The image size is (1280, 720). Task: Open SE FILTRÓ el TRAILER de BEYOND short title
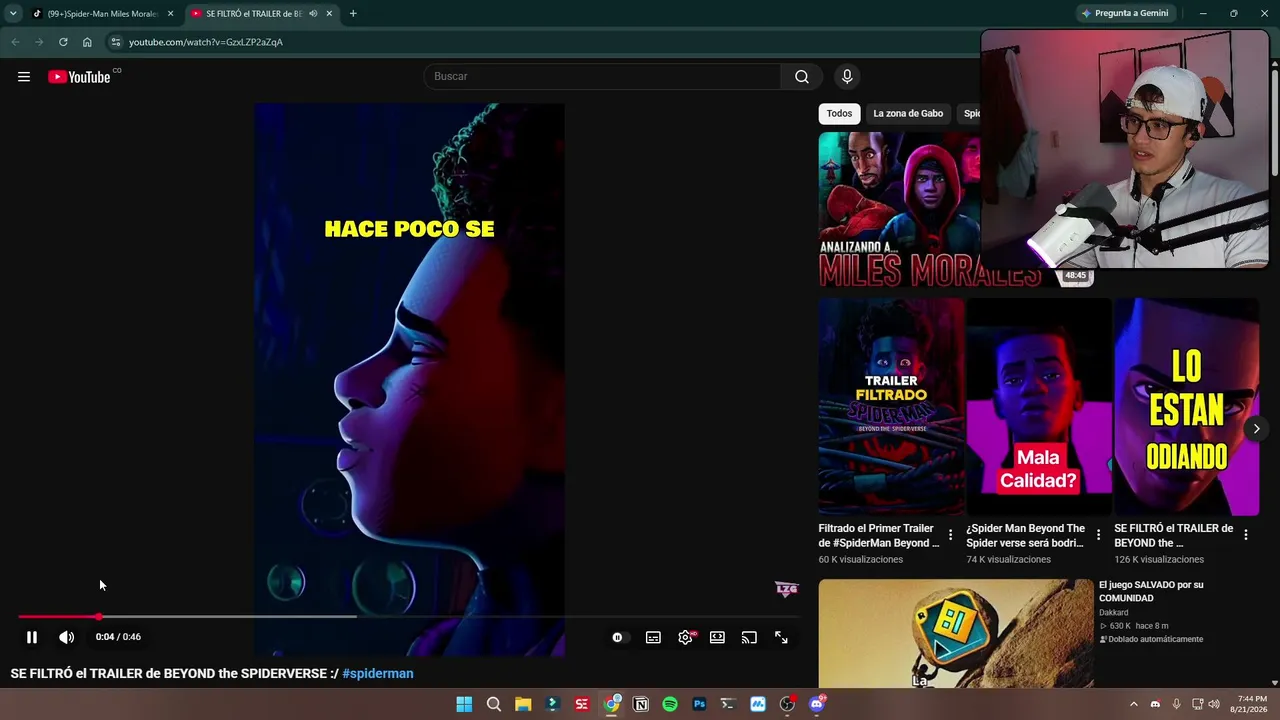tap(1174, 535)
